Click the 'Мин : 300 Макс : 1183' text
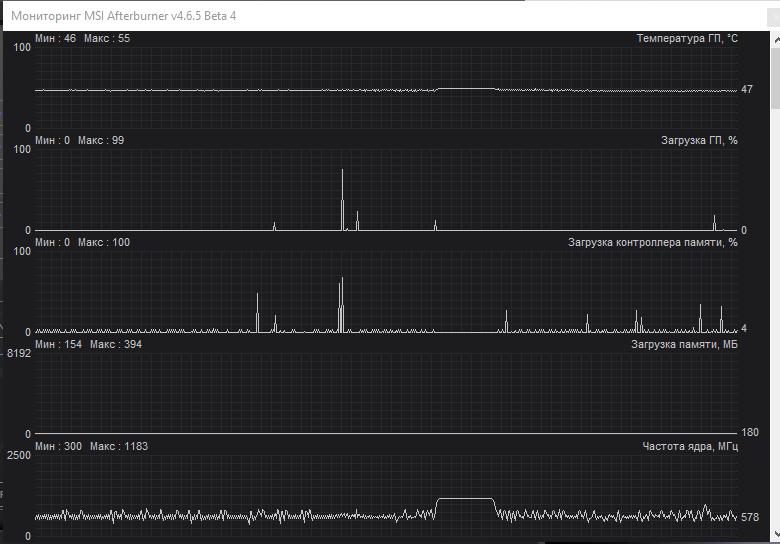Image resolution: width=780 pixels, height=544 pixels. [x=91, y=446]
